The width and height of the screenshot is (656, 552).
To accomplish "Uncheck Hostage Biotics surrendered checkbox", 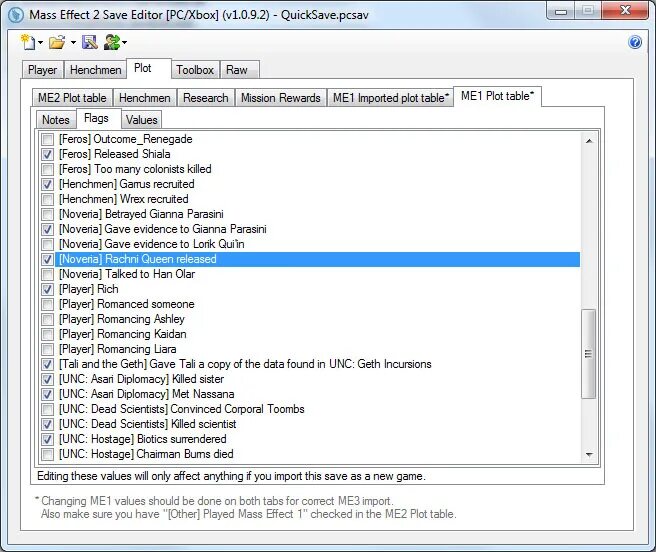I will coord(48,439).
